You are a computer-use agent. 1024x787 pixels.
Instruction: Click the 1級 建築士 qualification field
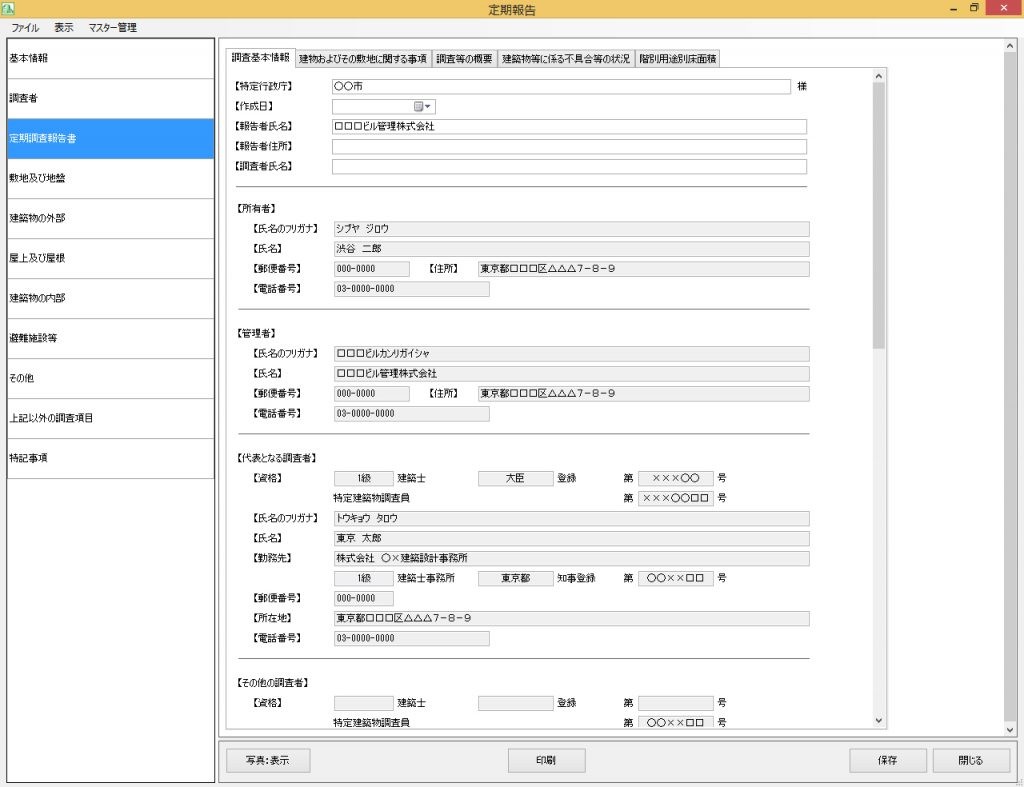point(364,479)
